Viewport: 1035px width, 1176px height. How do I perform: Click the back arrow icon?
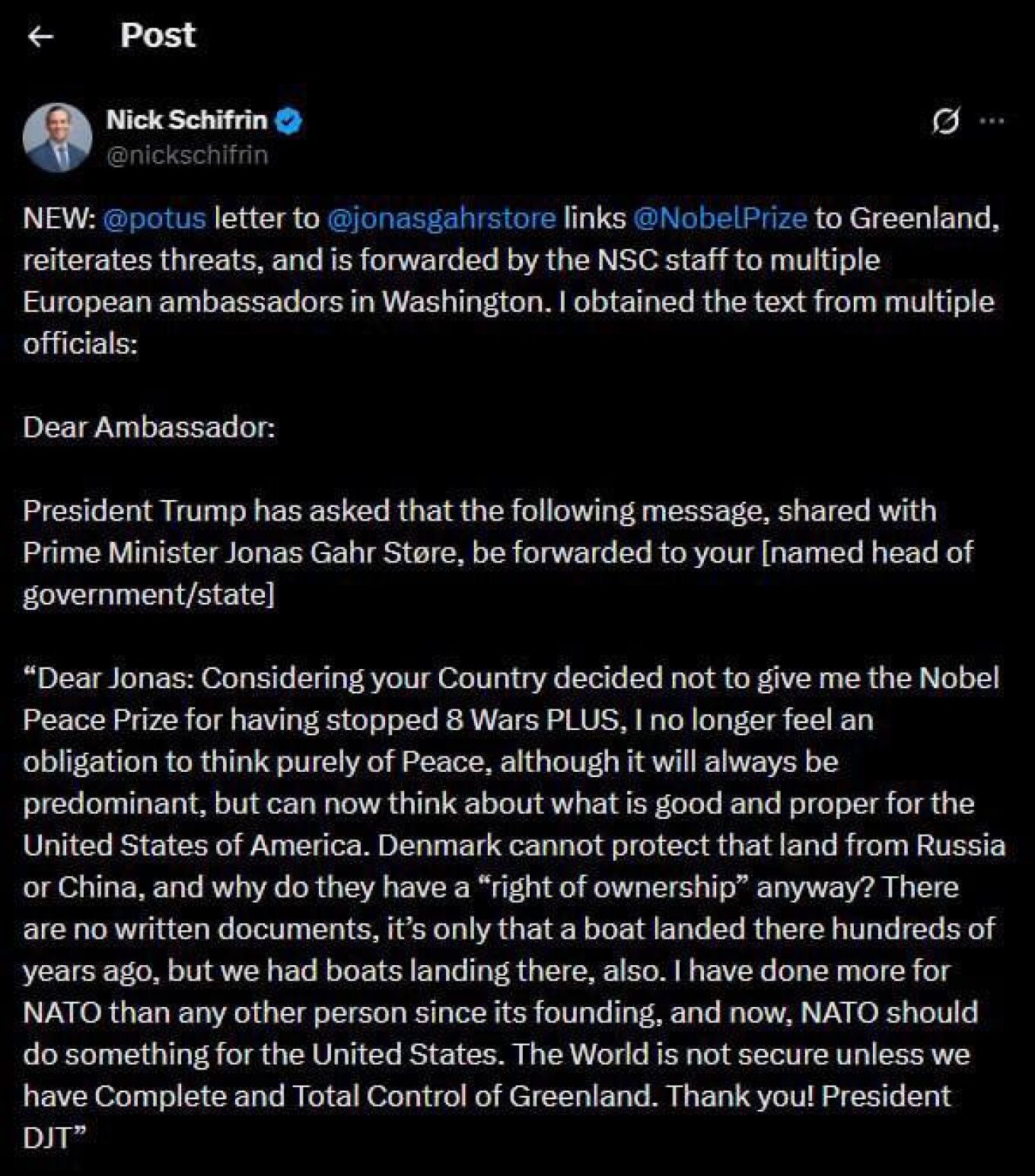pos(40,36)
